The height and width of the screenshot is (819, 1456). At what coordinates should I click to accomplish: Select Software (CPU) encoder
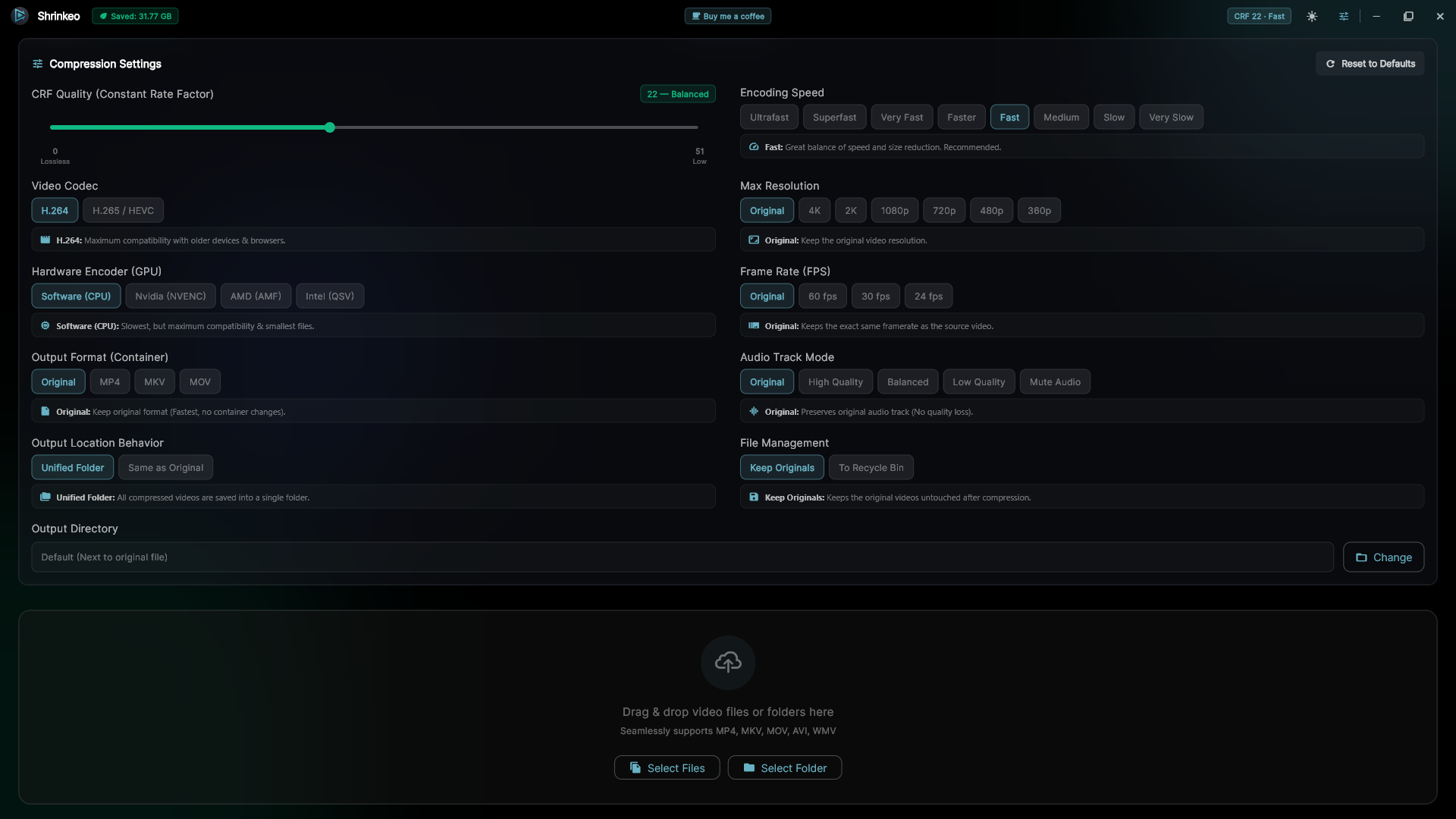coord(76,296)
